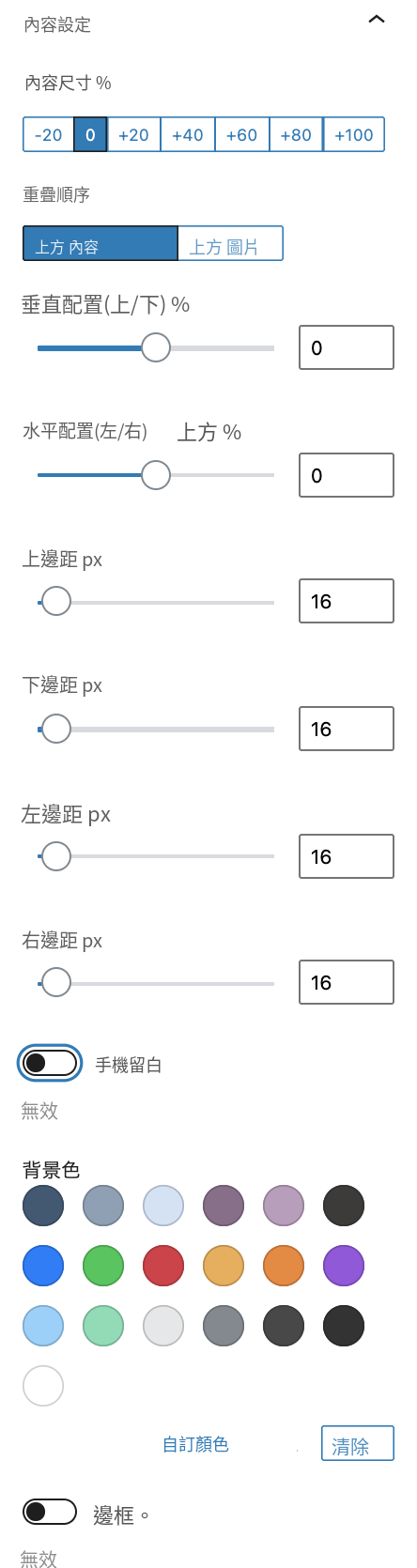Select the 上方 內容 overlap option
Viewport: 417px width, 1568px height.
click(100, 243)
